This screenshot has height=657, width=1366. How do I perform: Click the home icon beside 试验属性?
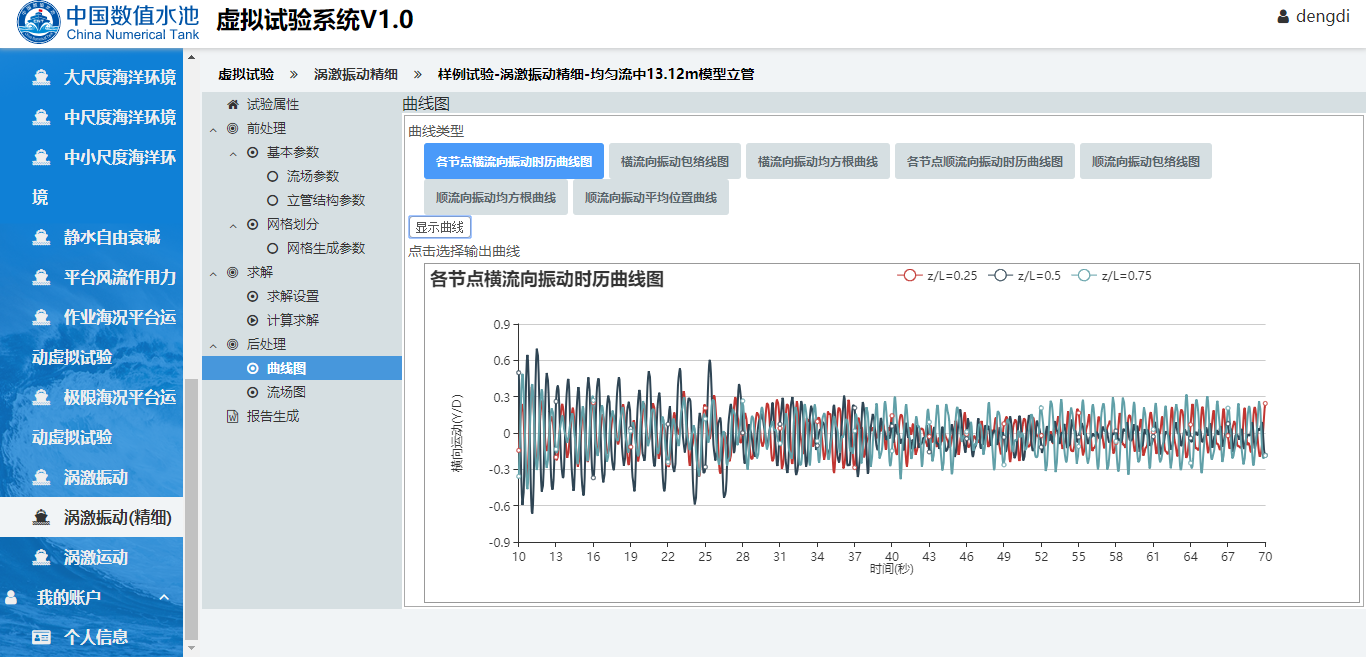tap(233, 104)
